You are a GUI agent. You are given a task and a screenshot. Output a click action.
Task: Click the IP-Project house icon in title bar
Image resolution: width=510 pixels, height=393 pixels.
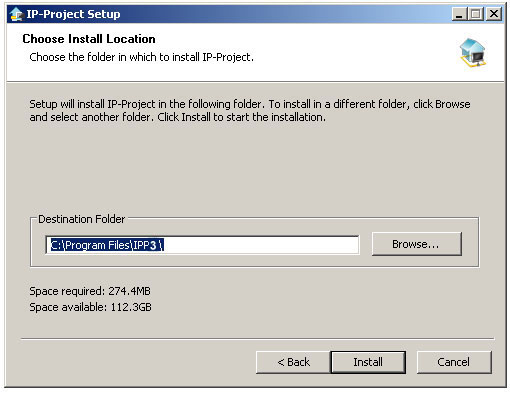point(16,14)
